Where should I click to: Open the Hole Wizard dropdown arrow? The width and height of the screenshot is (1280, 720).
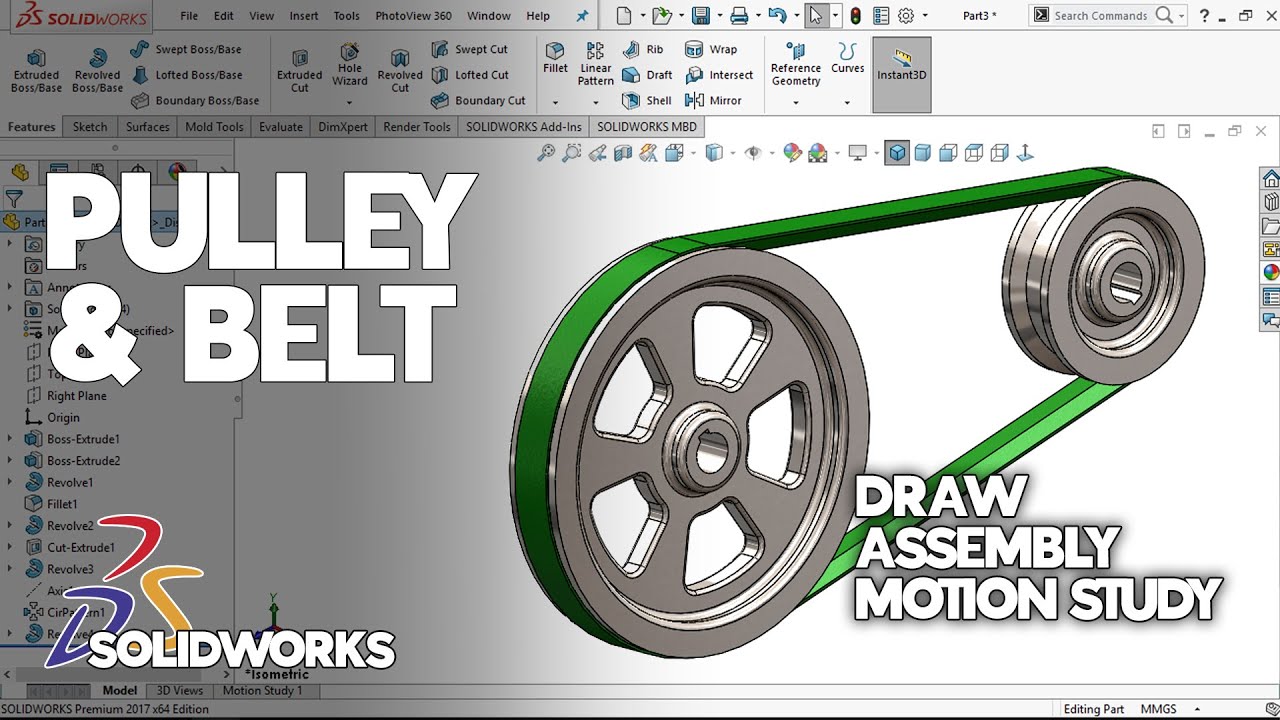pyautogui.click(x=350, y=103)
